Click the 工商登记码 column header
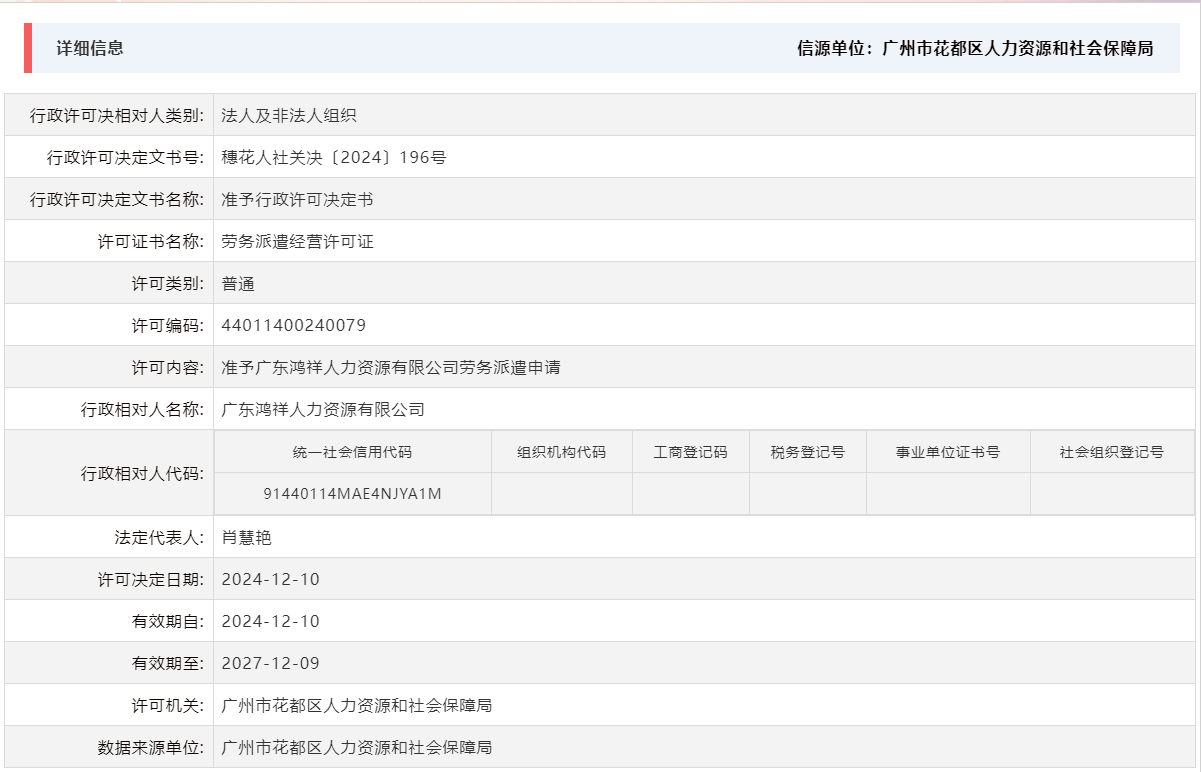The height and width of the screenshot is (772, 1201). 690,451
